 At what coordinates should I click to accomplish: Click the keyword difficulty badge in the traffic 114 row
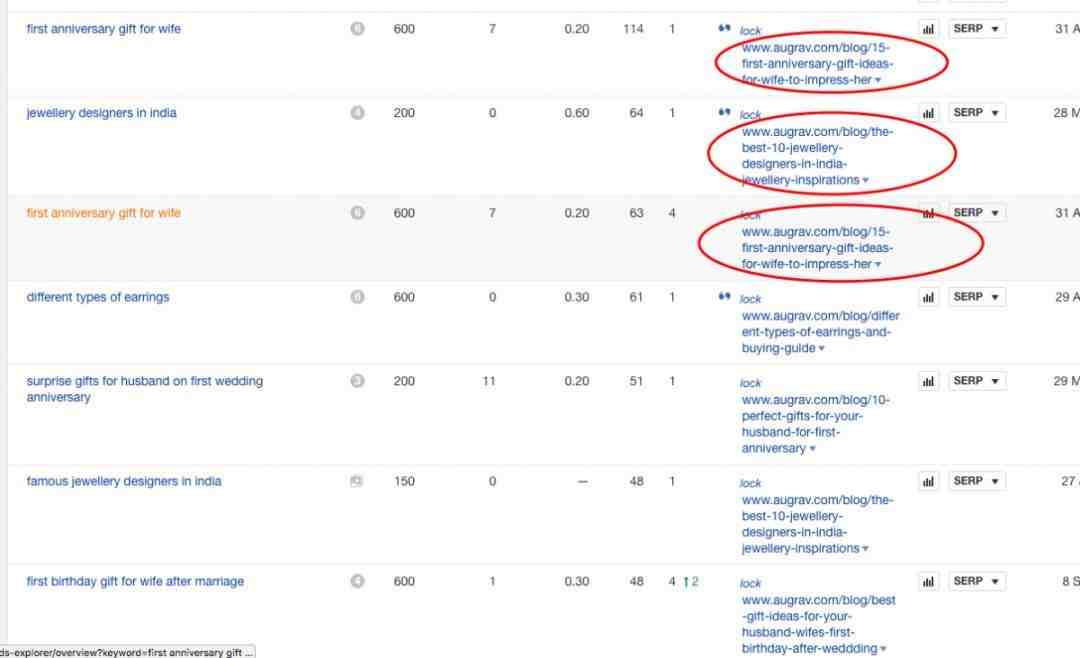(357, 29)
